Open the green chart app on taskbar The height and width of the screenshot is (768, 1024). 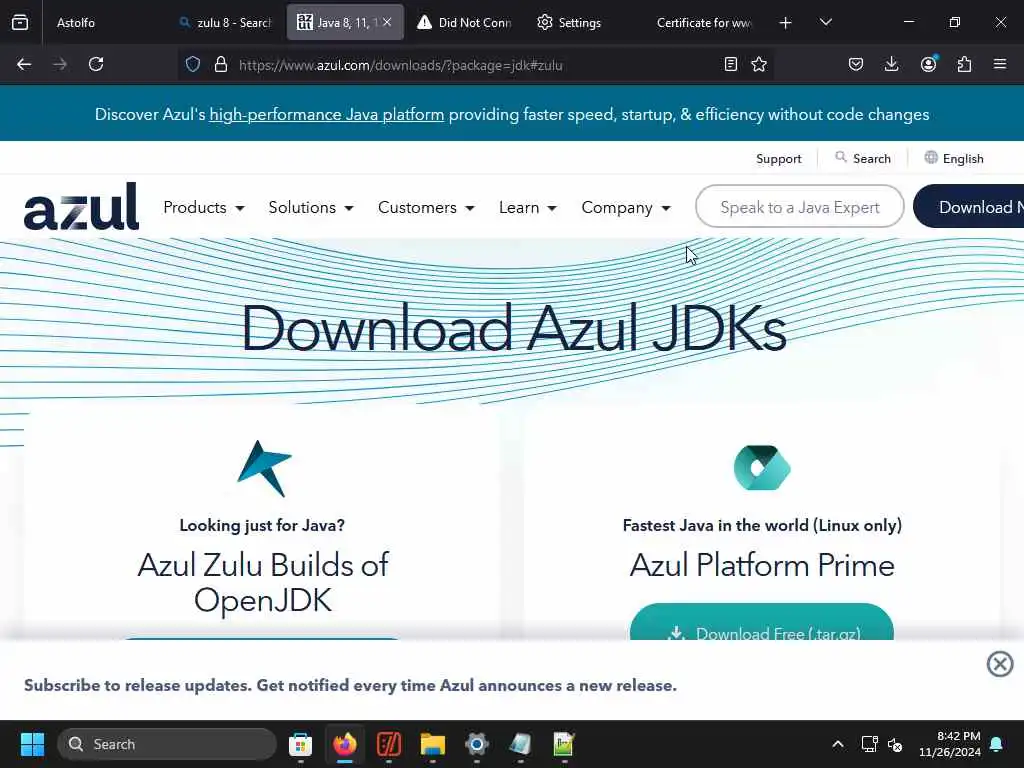pyautogui.click(x=564, y=744)
